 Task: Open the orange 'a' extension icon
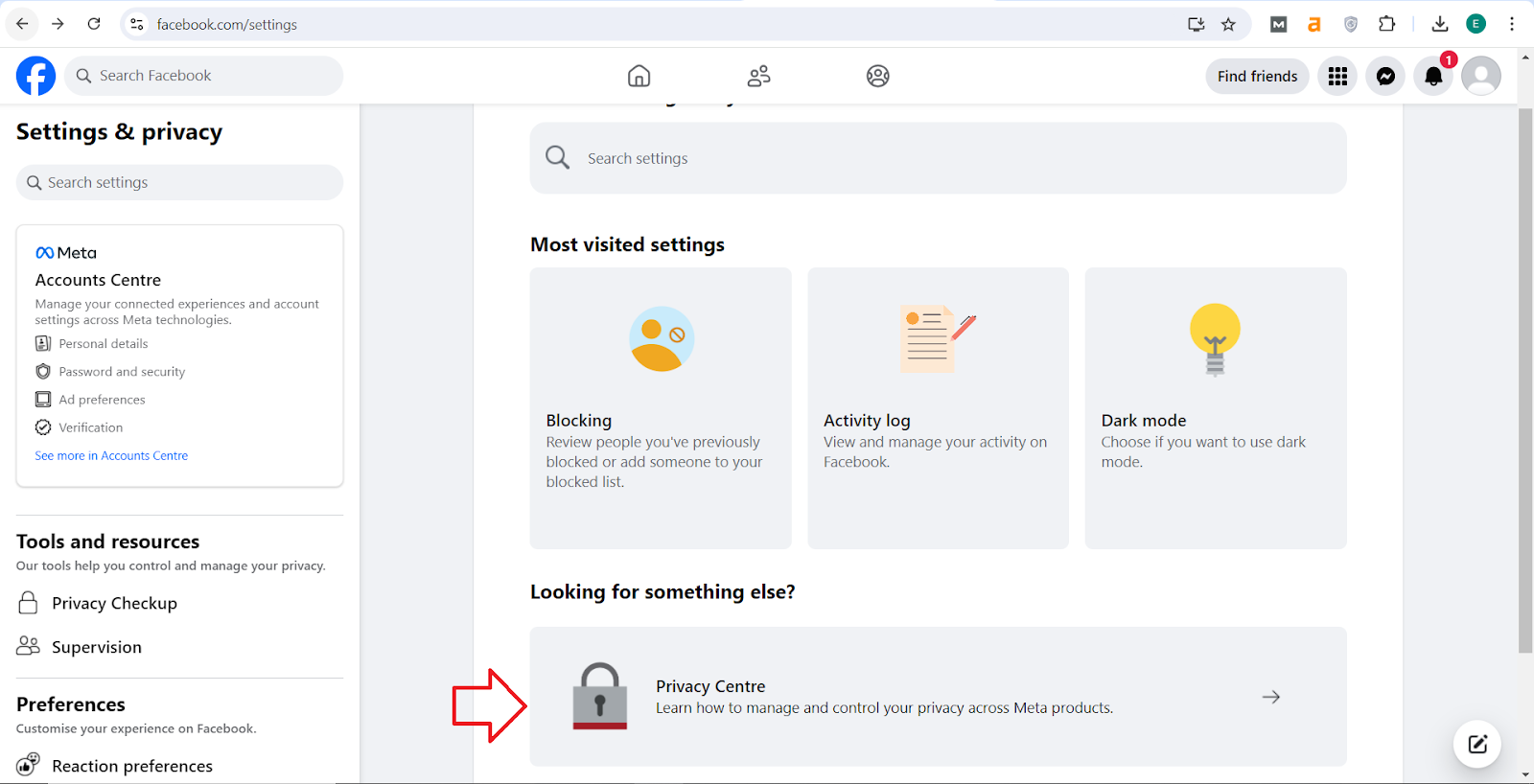coord(1314,24)
